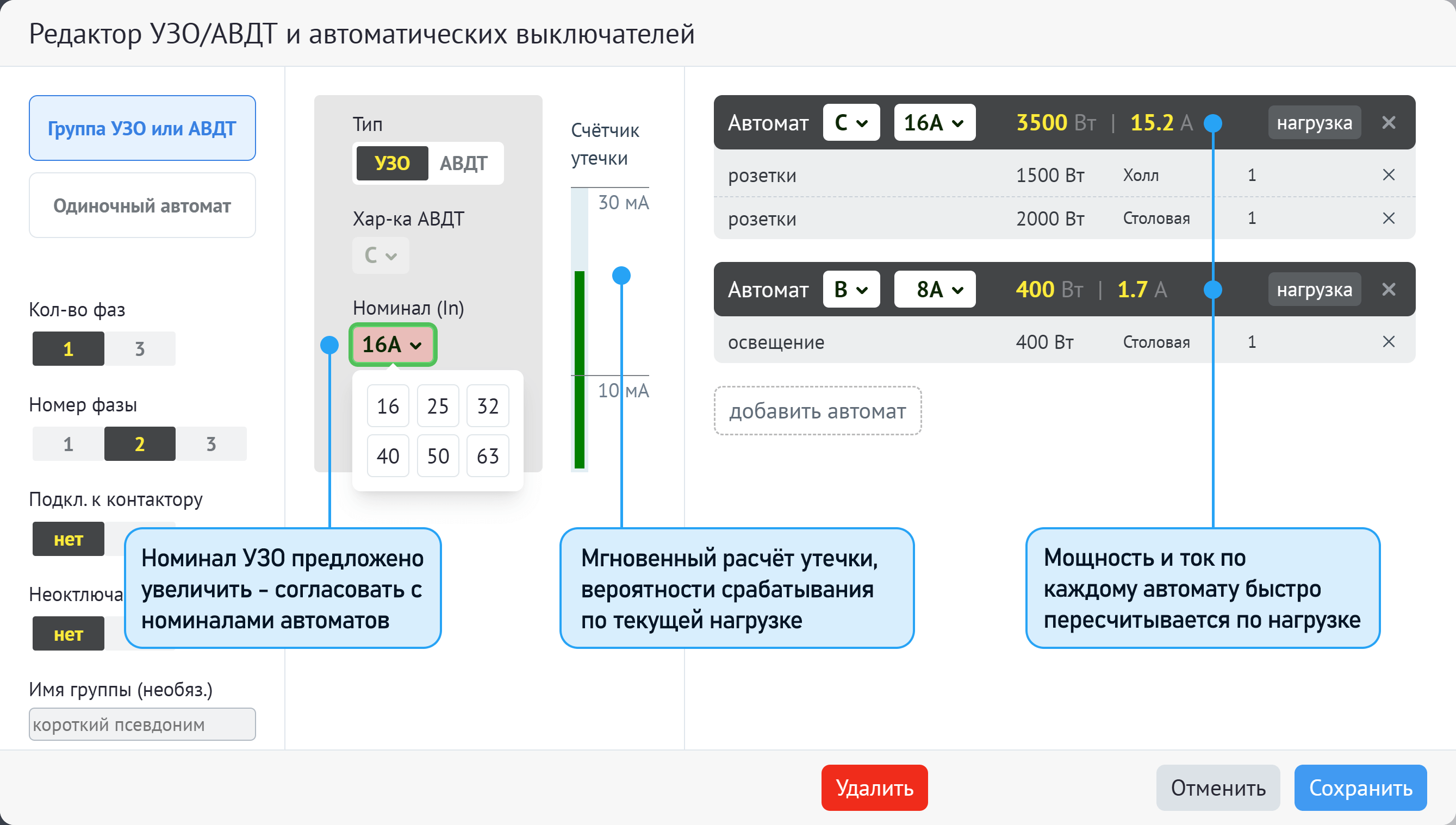This screenshot has height=825, width=1456.
Task: Delete the 2000 Вт розетки Столовая row
Action: [x=1388, y=218]
